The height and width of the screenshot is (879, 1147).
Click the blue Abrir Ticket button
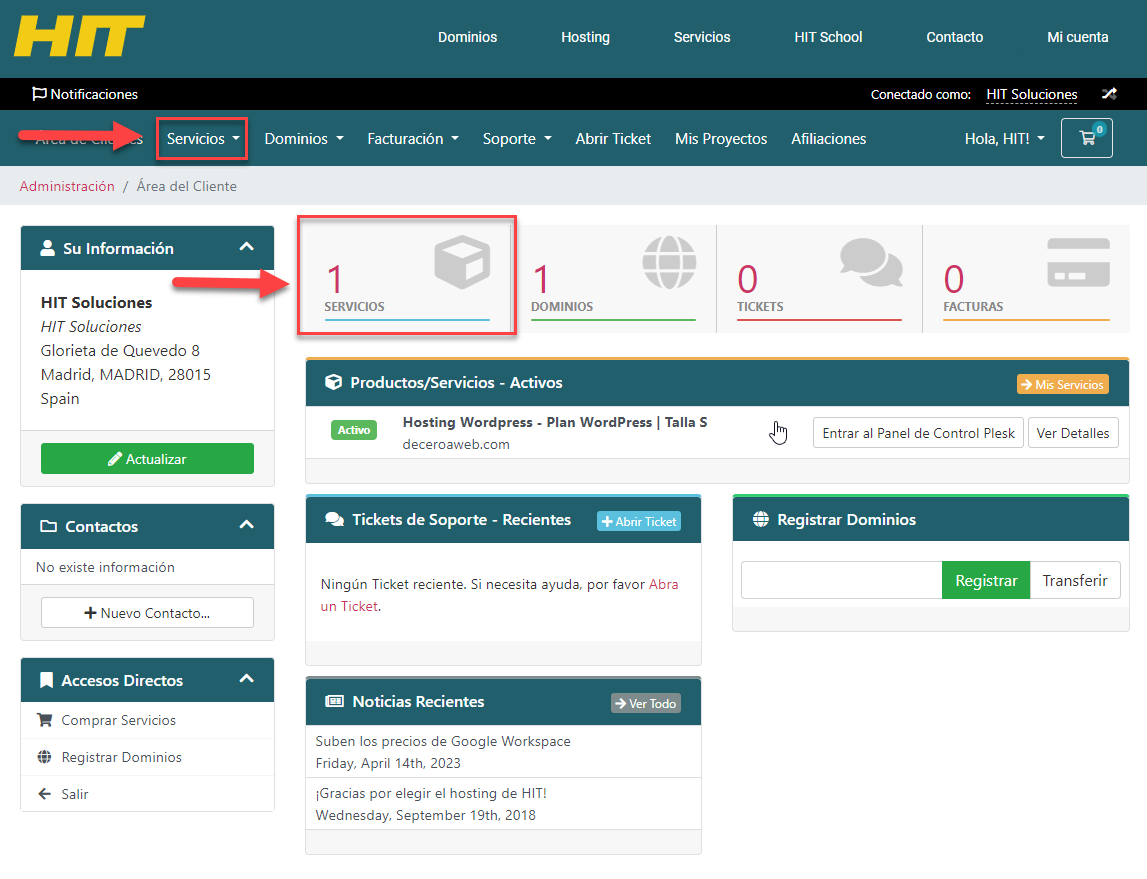pos(639,521)
